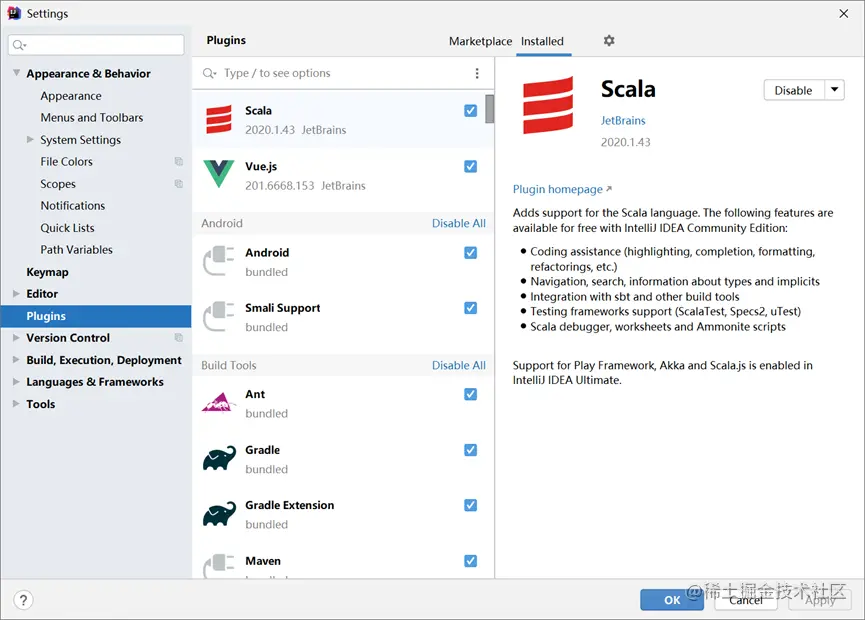Switch to the Installed tab
This screenshot has width=865, height=620.
coord(542,41)
